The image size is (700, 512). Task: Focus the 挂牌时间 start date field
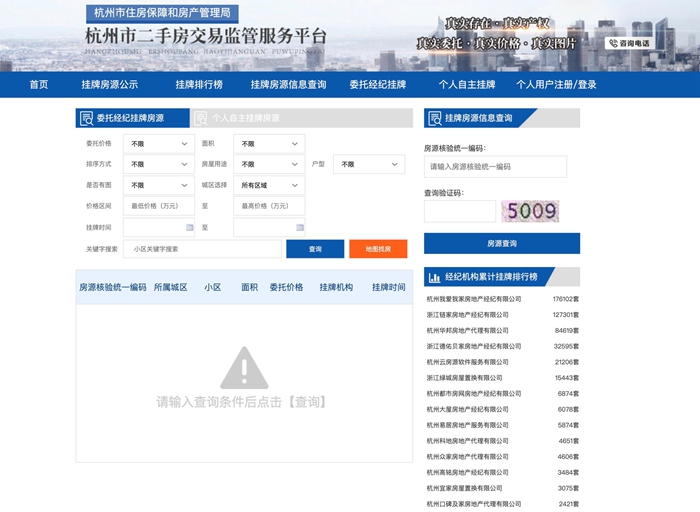pos(159,228)
